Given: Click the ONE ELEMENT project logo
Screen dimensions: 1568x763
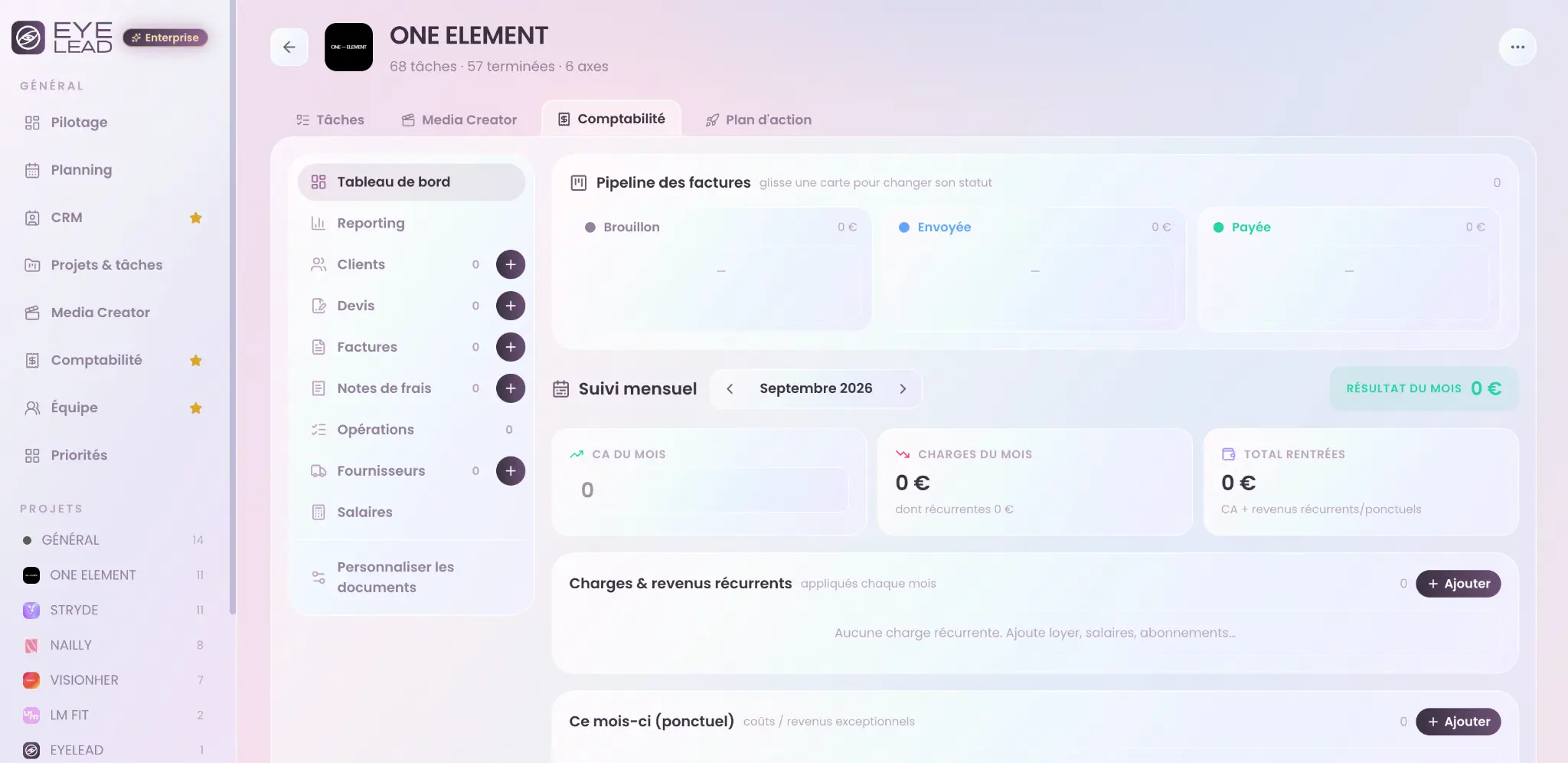Looking at the screenshot, I should (348, 47).
